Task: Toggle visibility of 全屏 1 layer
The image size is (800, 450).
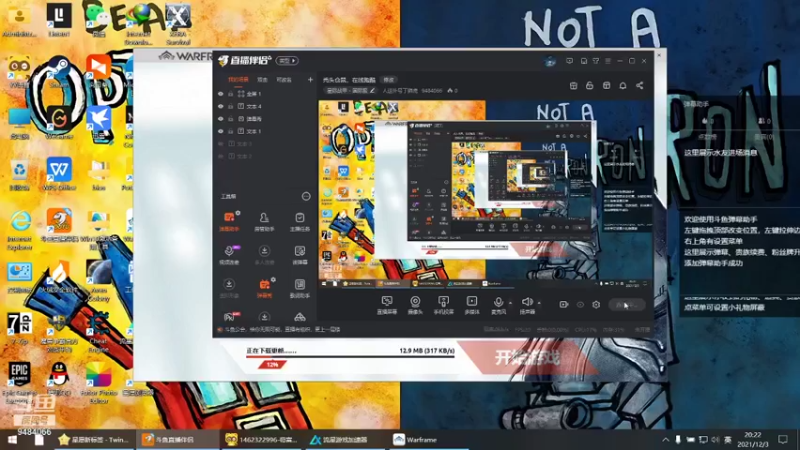Action: tap(221, 94)
